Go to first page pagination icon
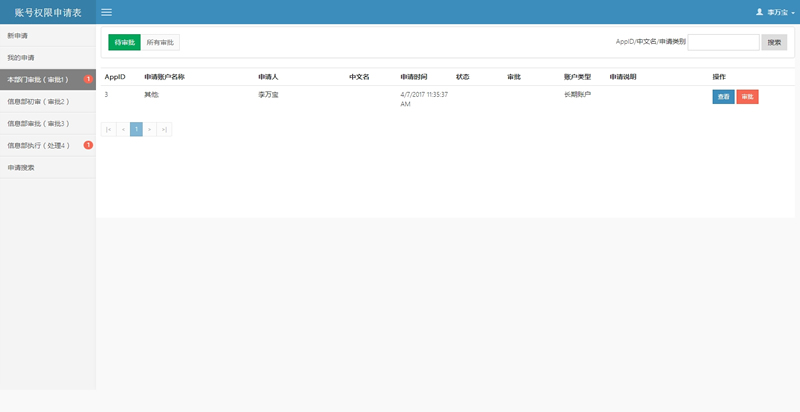This screenshot has width=800, height=412. 108,130
